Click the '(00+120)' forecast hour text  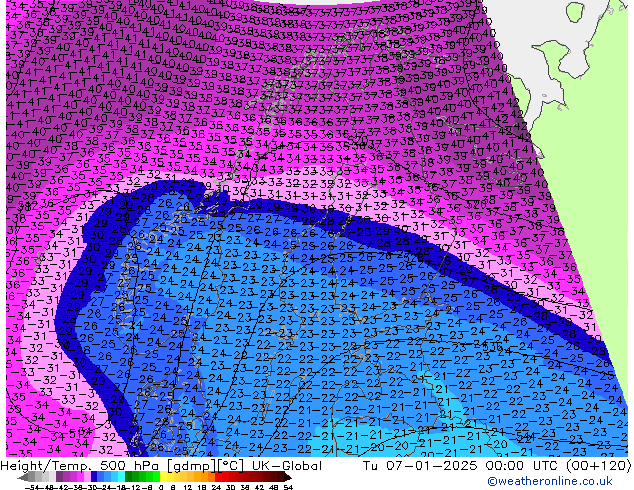599,466
